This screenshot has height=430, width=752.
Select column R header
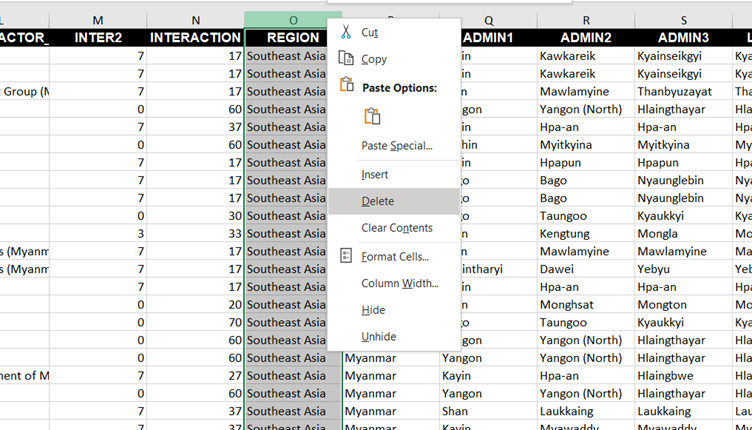pyautogui.click(x=585, y=20)
